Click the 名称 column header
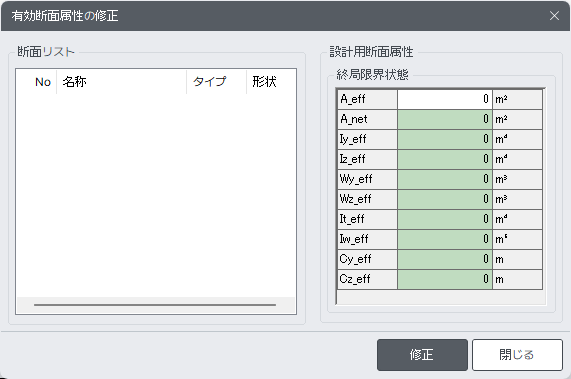Image resolution: width=571 pixels, height=379 pixels. [x=121, y=82]
